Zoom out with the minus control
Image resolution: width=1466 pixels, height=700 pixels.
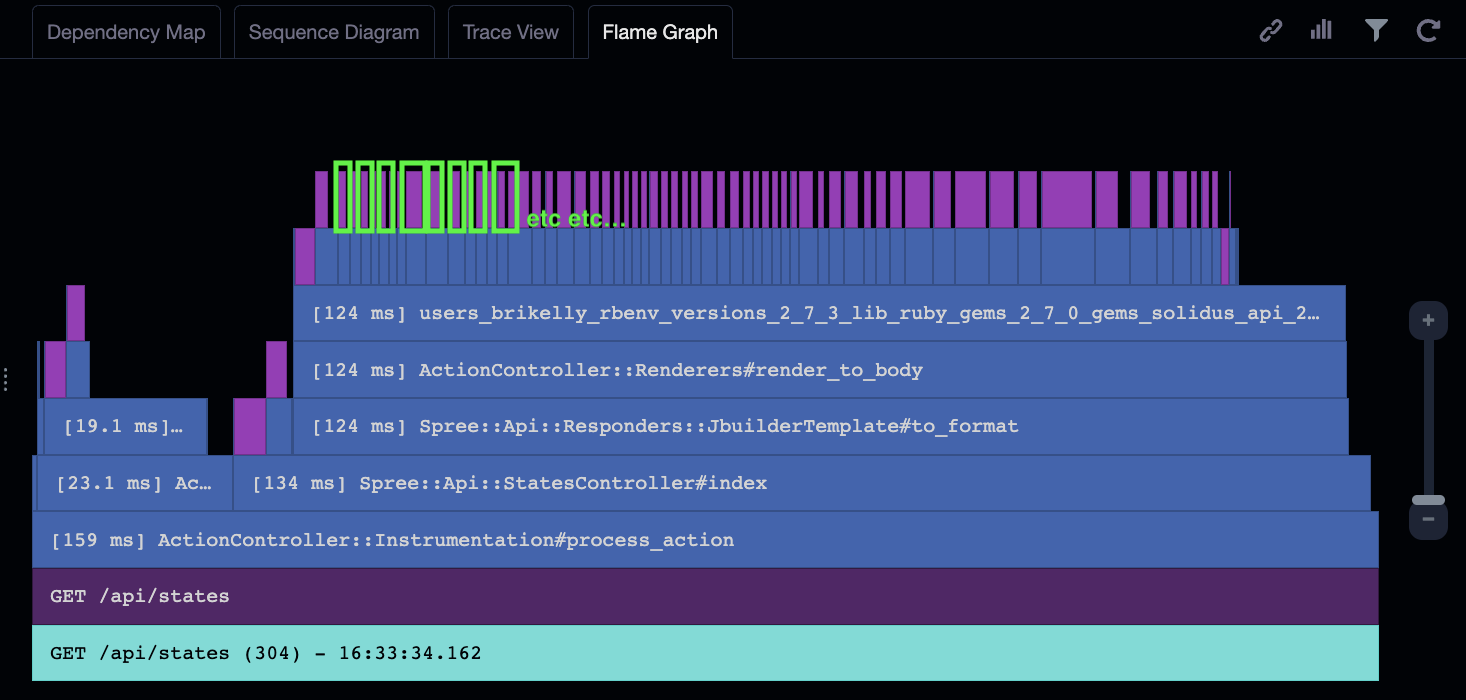click(x=1428, y=519)
